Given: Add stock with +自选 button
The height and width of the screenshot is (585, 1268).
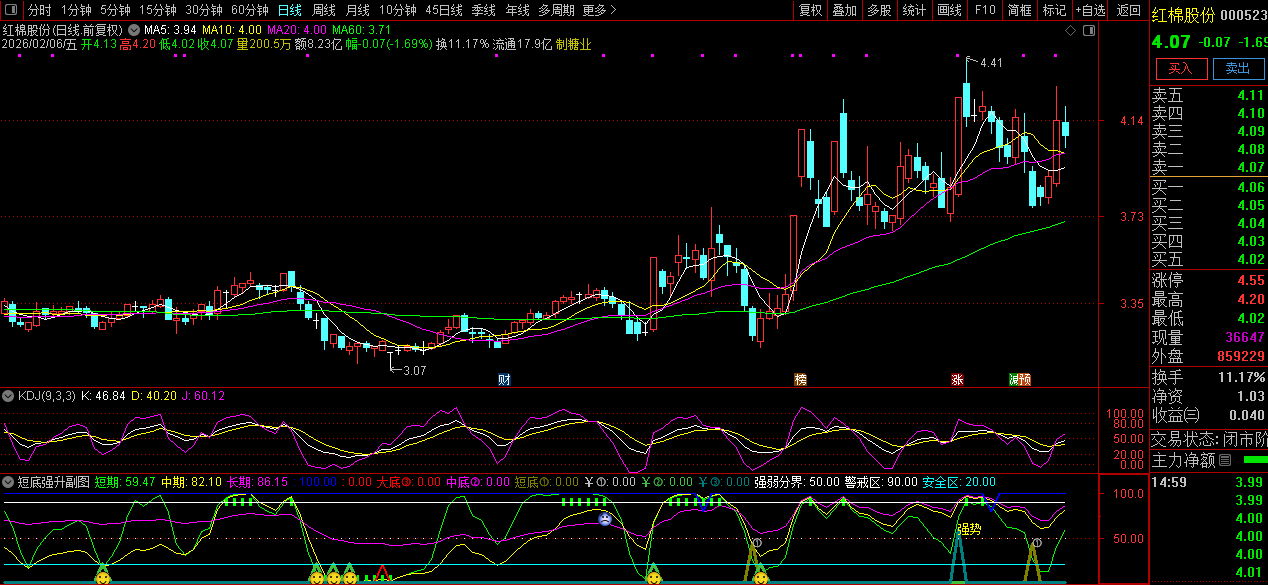Looking at the screenshot, I should [x=1090, y=10].
